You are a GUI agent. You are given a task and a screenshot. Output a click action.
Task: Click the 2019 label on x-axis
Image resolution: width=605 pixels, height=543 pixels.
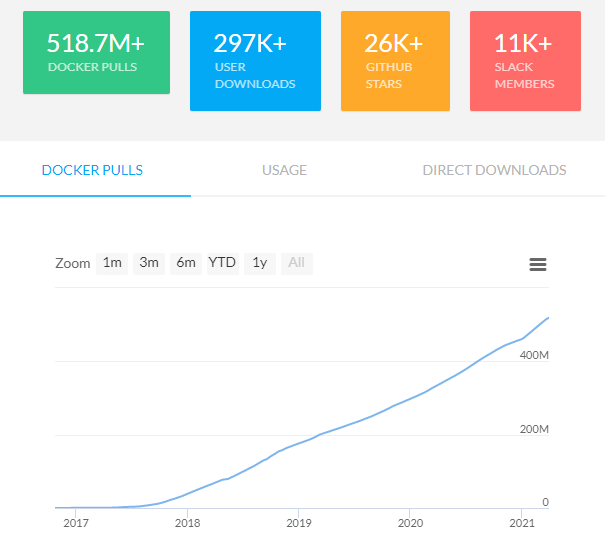[x=298, y=523]
